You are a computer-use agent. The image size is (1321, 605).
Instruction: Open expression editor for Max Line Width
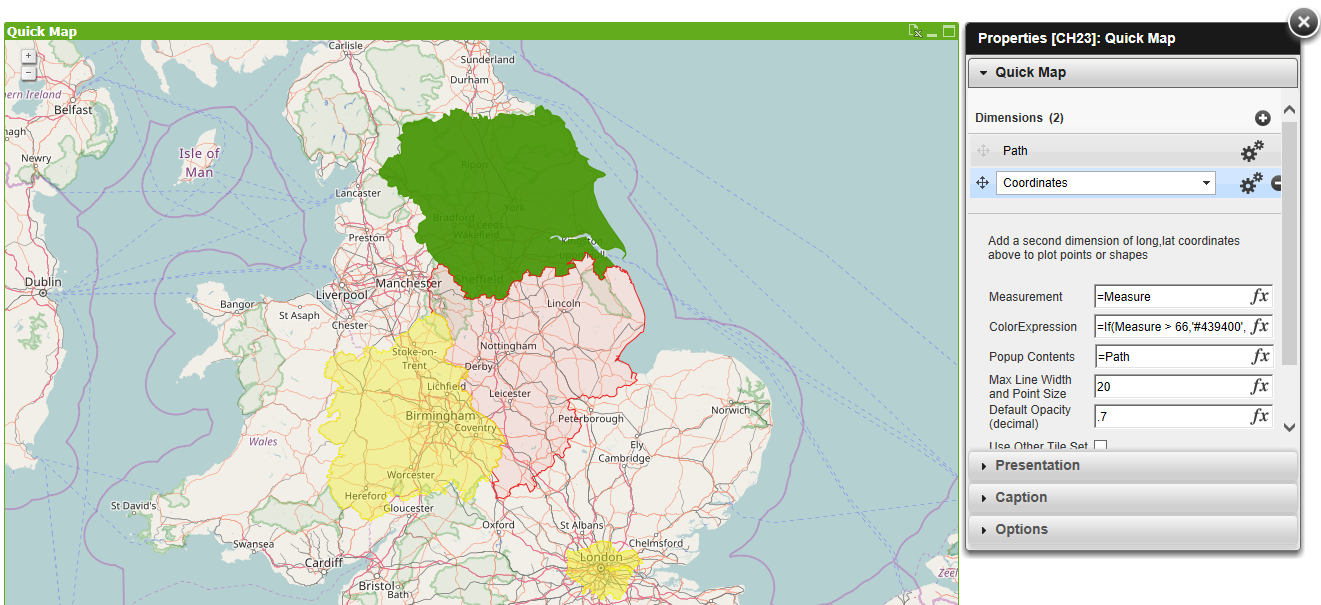(1260, 386)
